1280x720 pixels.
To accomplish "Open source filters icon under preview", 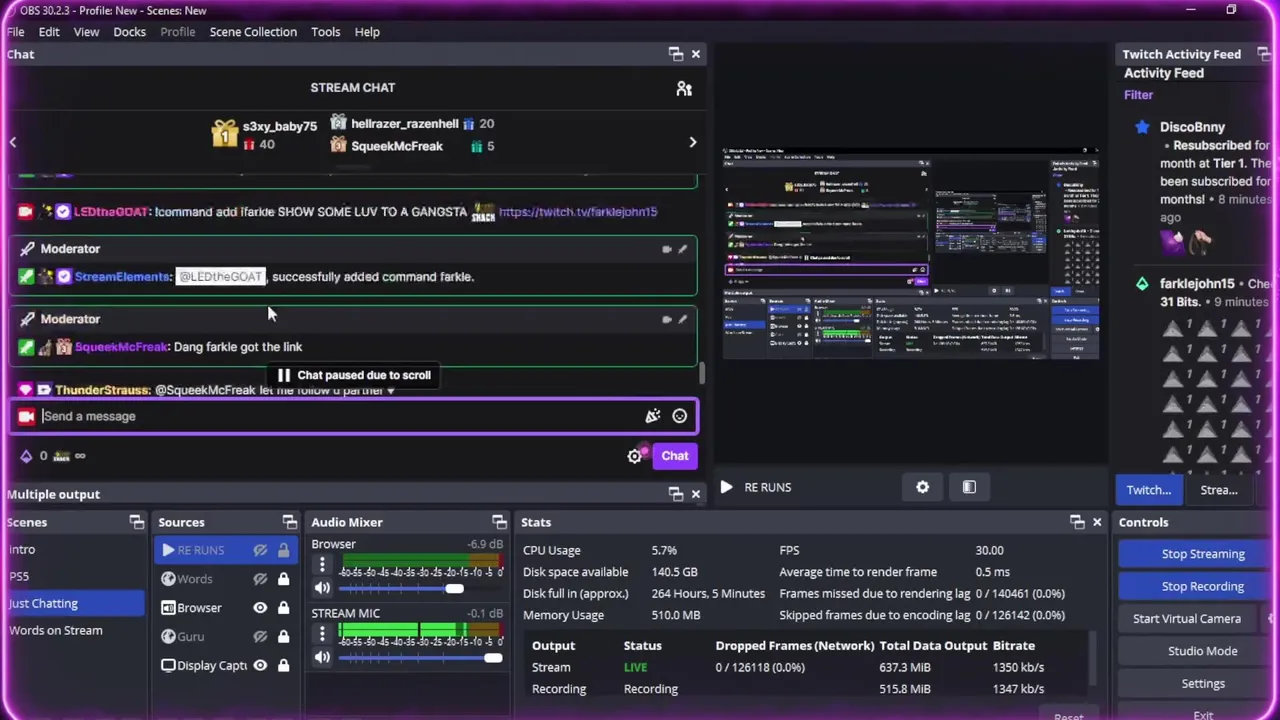I will click(969, 487).
